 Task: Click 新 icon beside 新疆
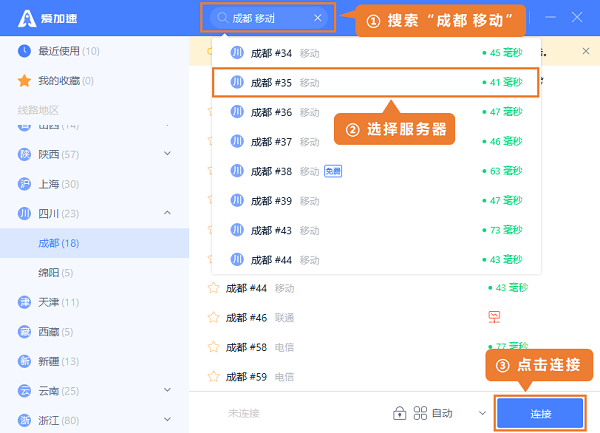(x=24, y=361)
